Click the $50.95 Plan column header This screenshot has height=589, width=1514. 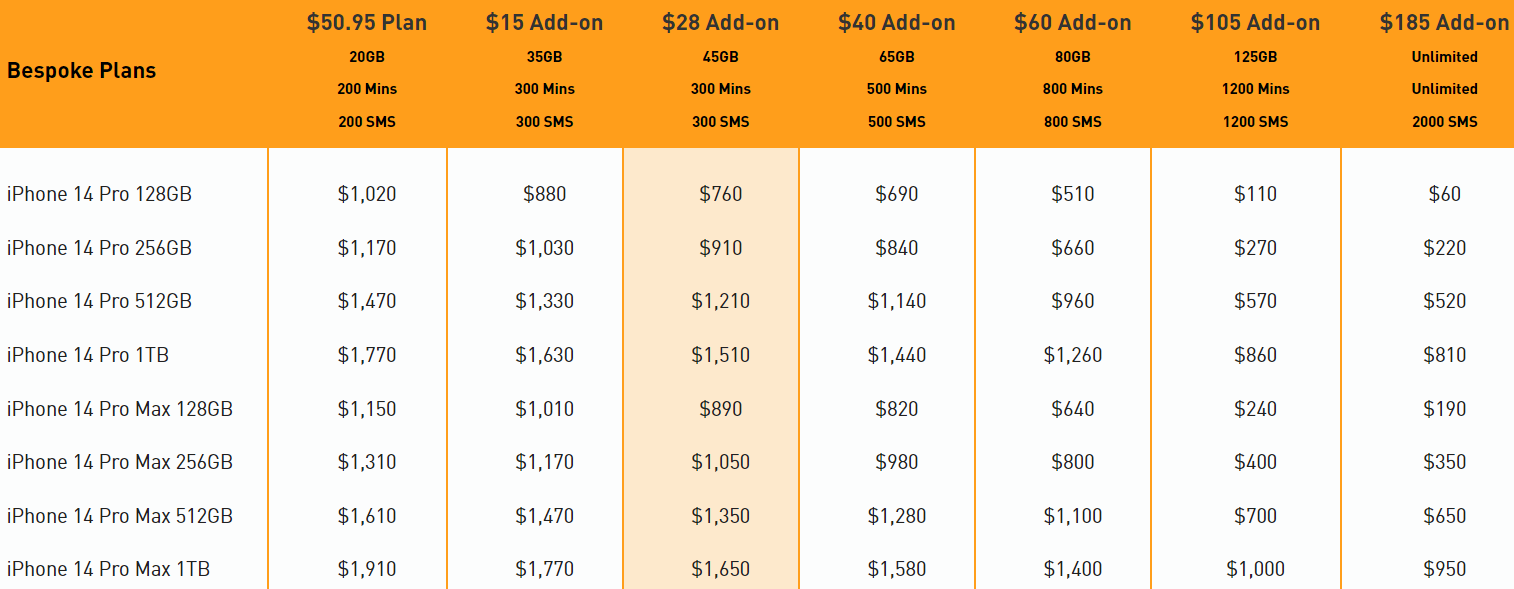tap(367, 23)
